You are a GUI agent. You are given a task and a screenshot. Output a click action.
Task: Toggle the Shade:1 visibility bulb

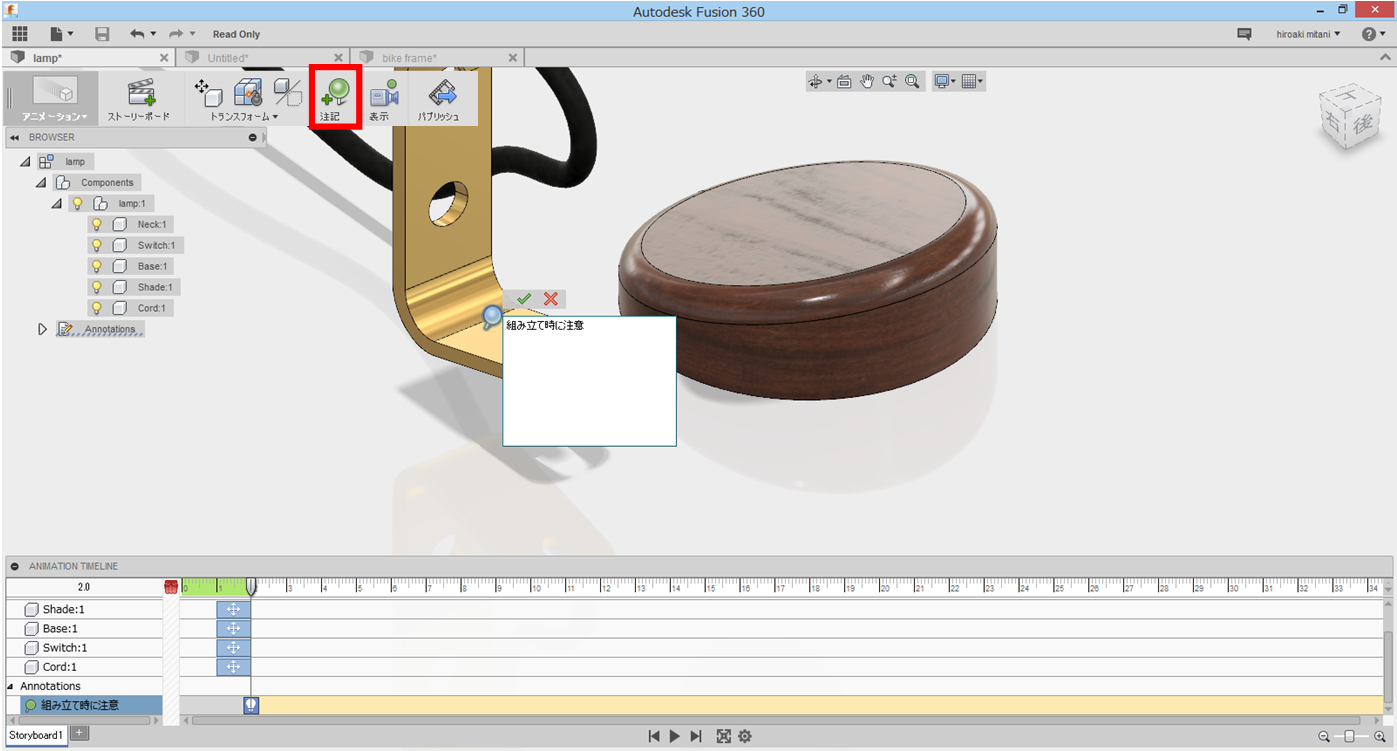point(96,286)
